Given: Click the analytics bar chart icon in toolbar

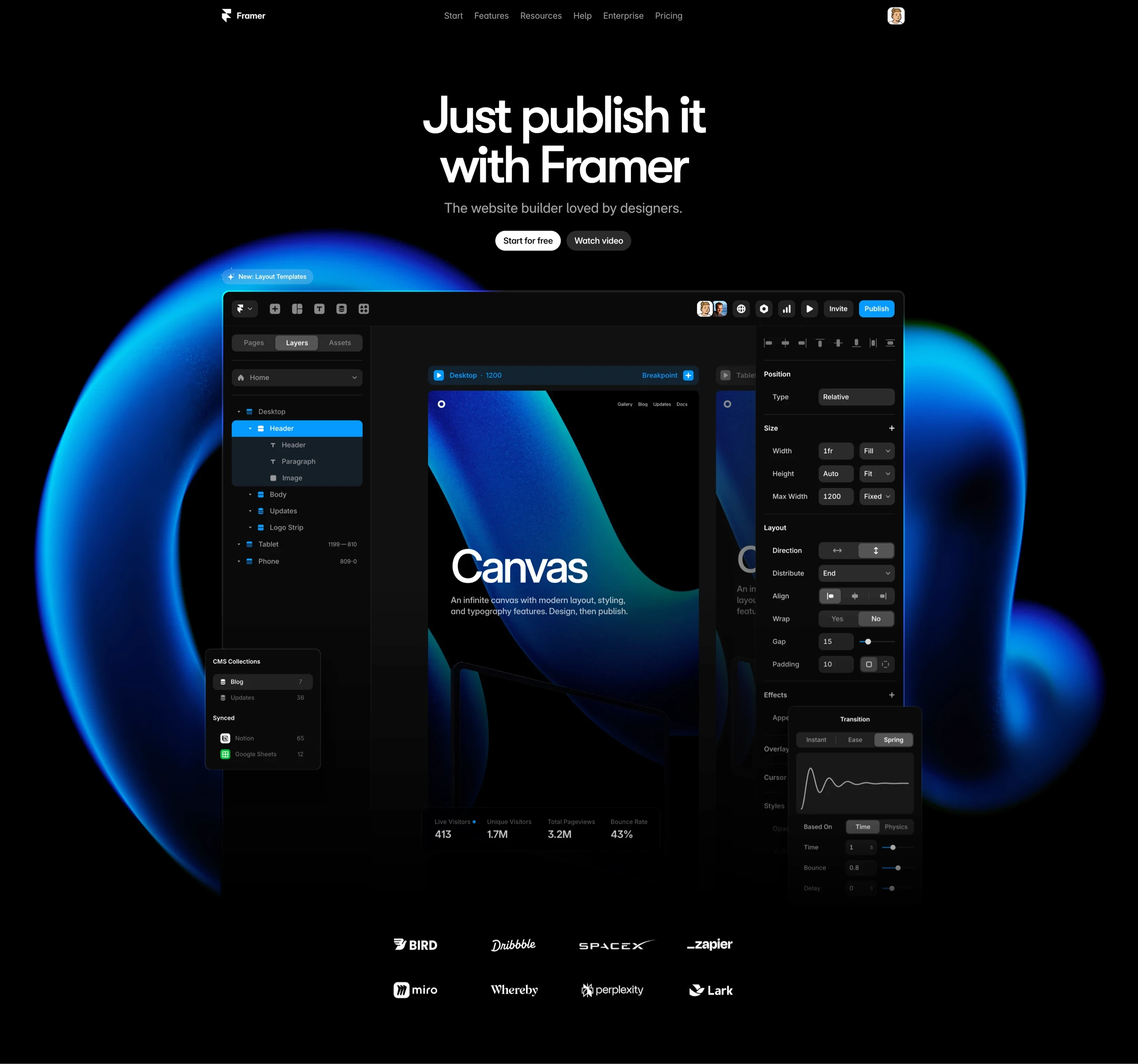Looking at the screenshot, I should 787,308.
